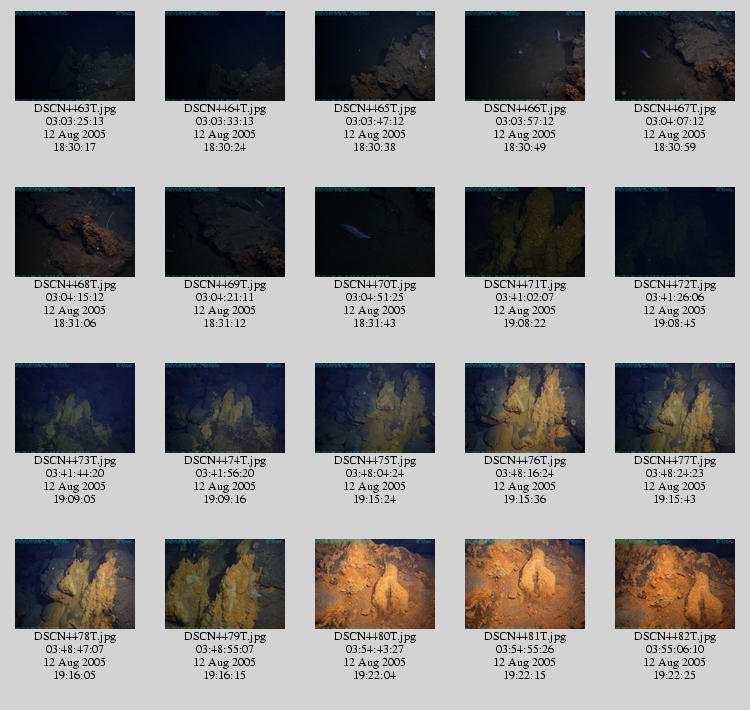
Task: Select timecode 03:04:51:25
Action: pyautogui.click(x=375, y=297)
